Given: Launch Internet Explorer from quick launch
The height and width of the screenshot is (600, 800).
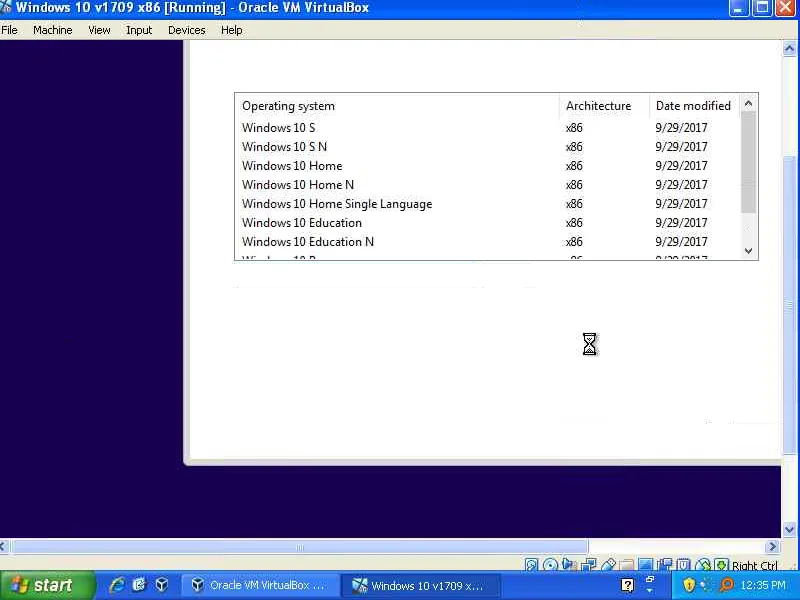Looking at the screenshot, I should (117, 585).
